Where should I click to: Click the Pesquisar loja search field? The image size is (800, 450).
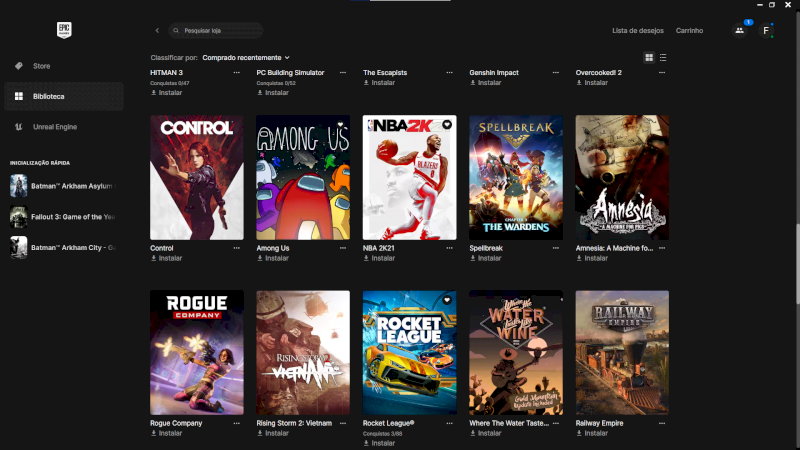(216, 31)
